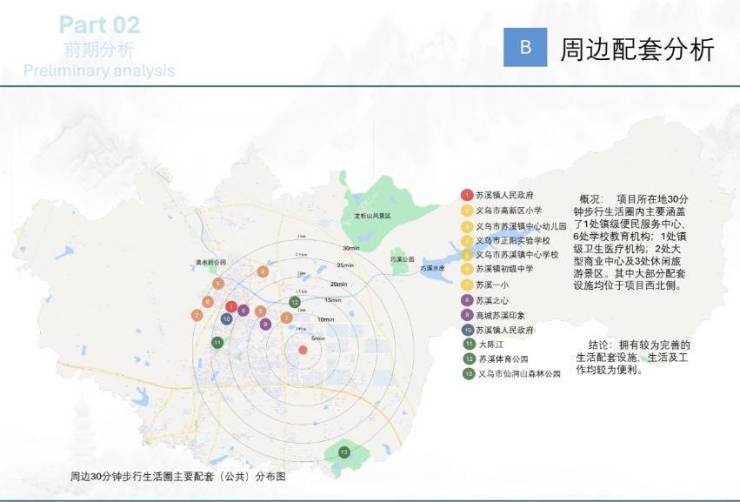740x502 pixels.
Task: Click the legend text 义乌市苏溪镇中心幼儿园
Action: click(521, 226)
